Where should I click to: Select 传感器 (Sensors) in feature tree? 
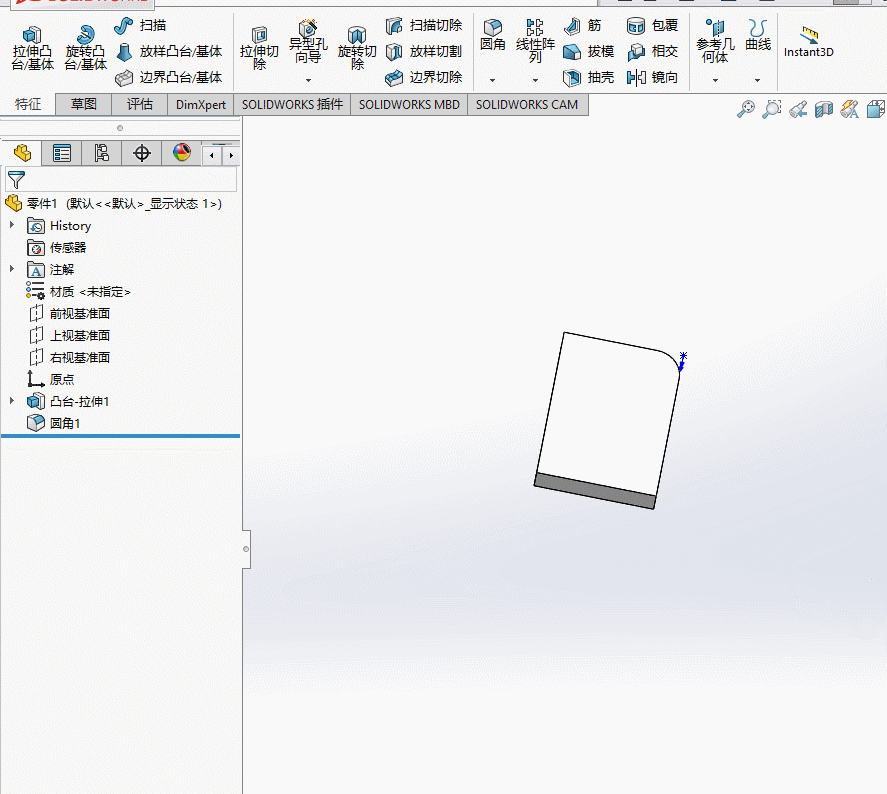(x=57, y=248)
